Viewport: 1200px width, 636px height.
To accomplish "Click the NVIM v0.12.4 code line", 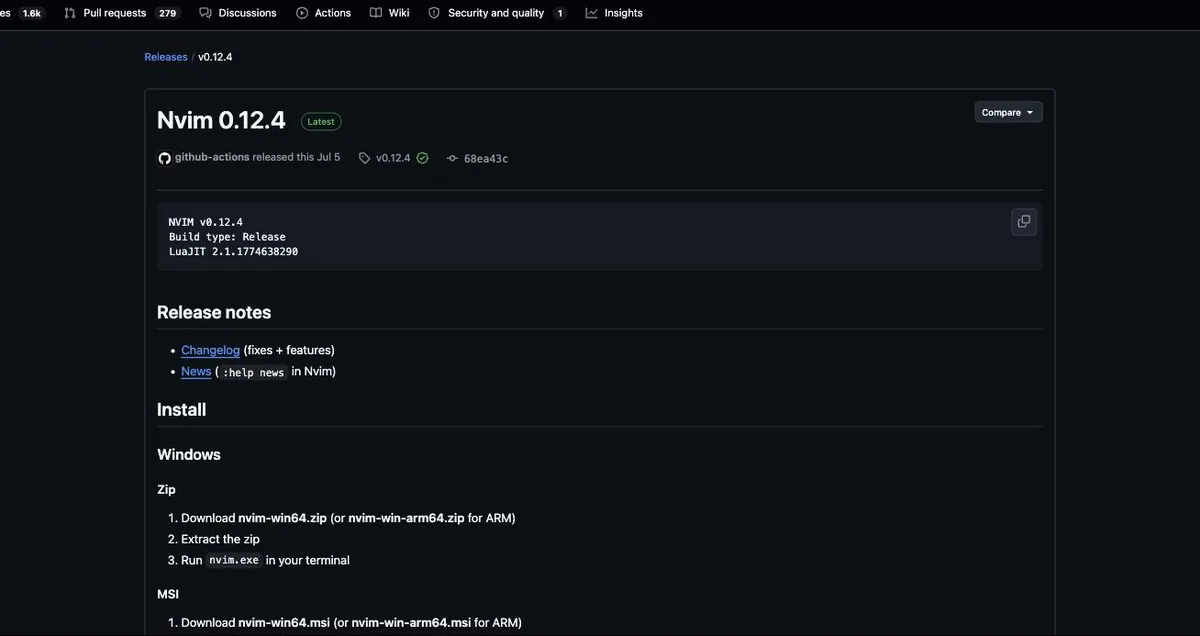I will [206, 222].
